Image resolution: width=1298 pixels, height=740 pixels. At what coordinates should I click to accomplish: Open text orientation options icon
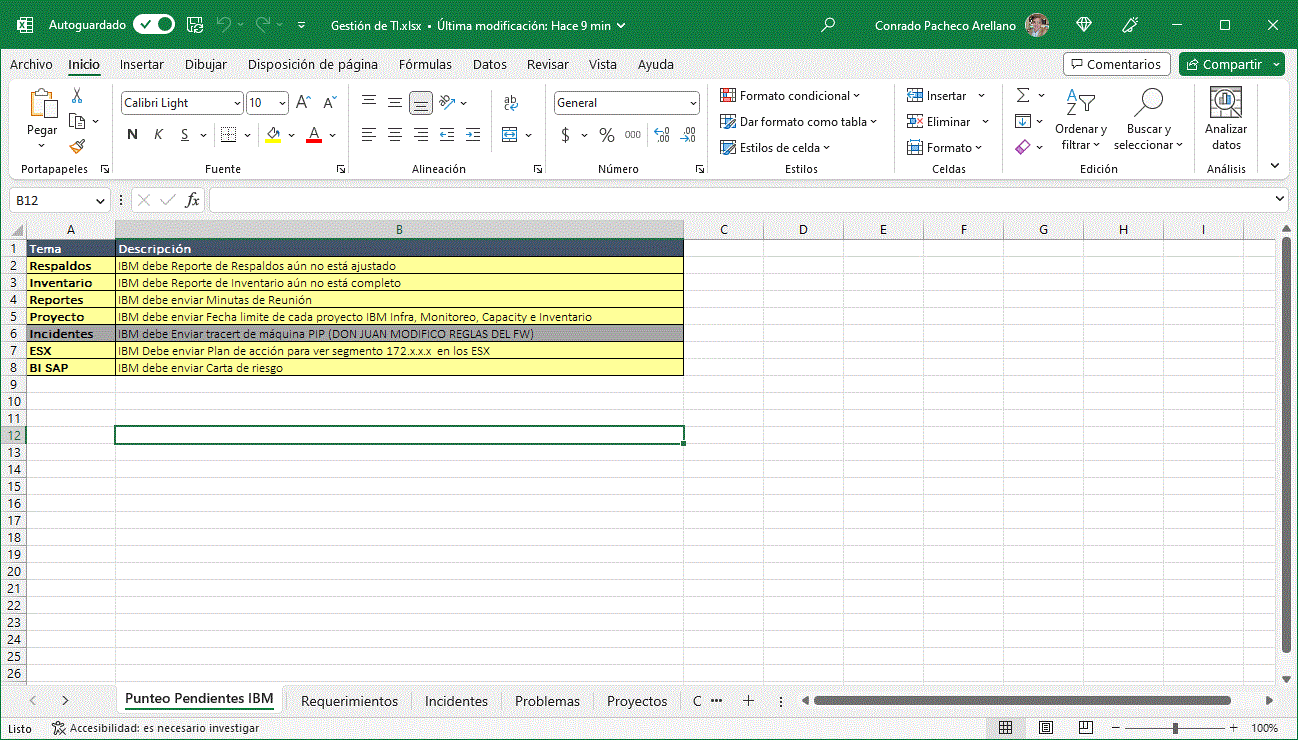[x=447, y=103]
